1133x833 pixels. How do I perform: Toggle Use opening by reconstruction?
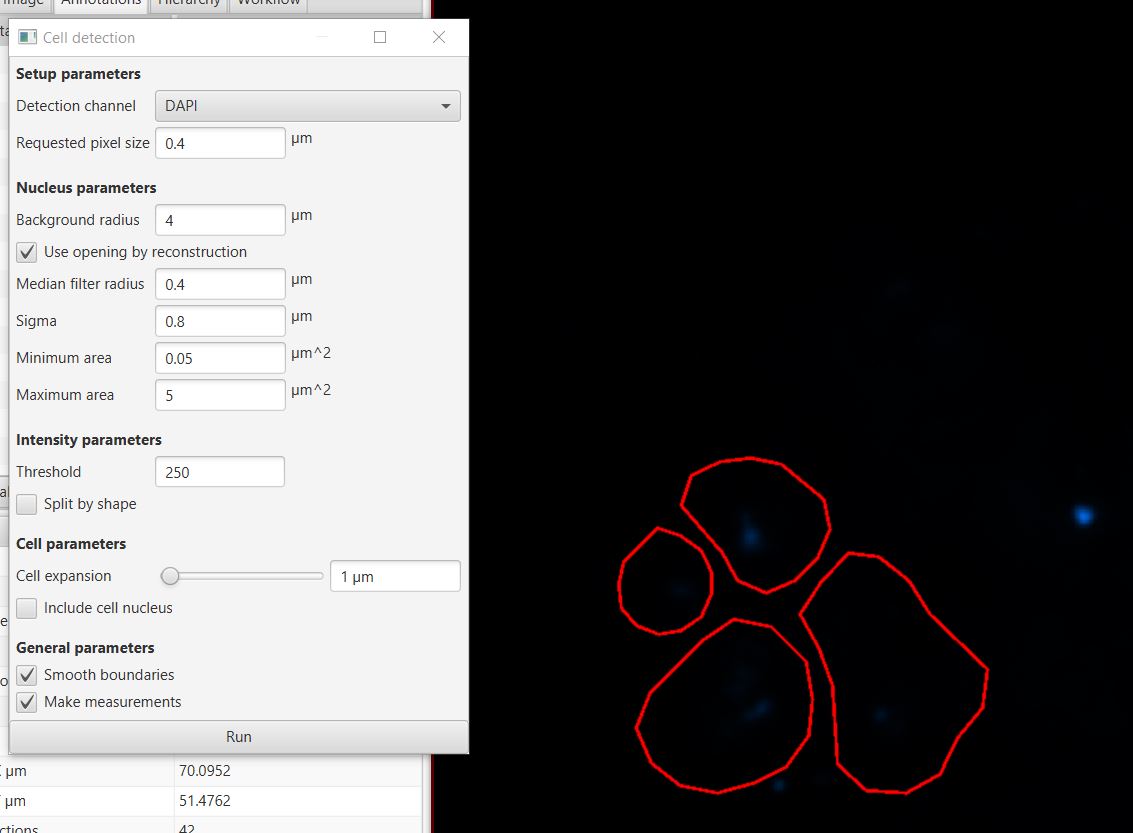[26, 252]
